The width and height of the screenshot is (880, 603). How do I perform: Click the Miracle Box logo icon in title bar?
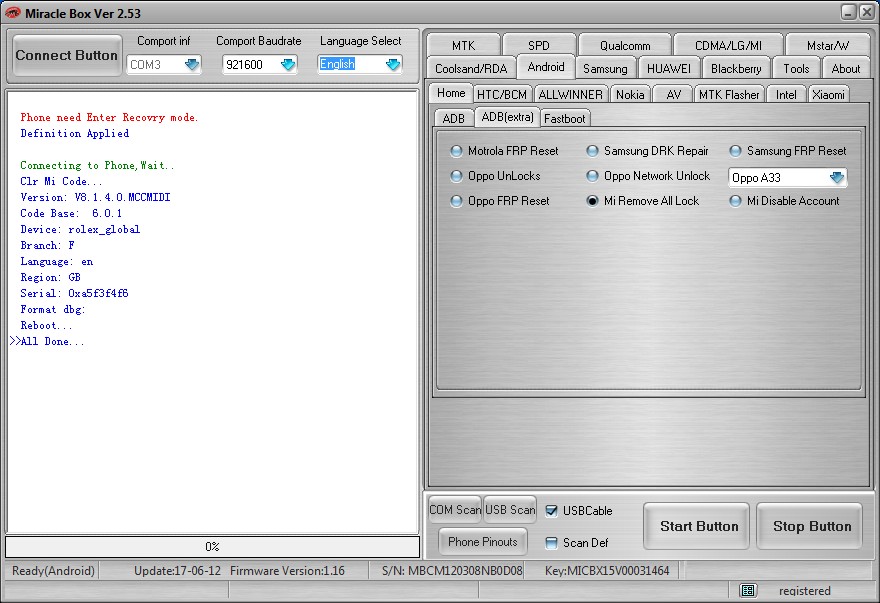(x=12, y=12)
